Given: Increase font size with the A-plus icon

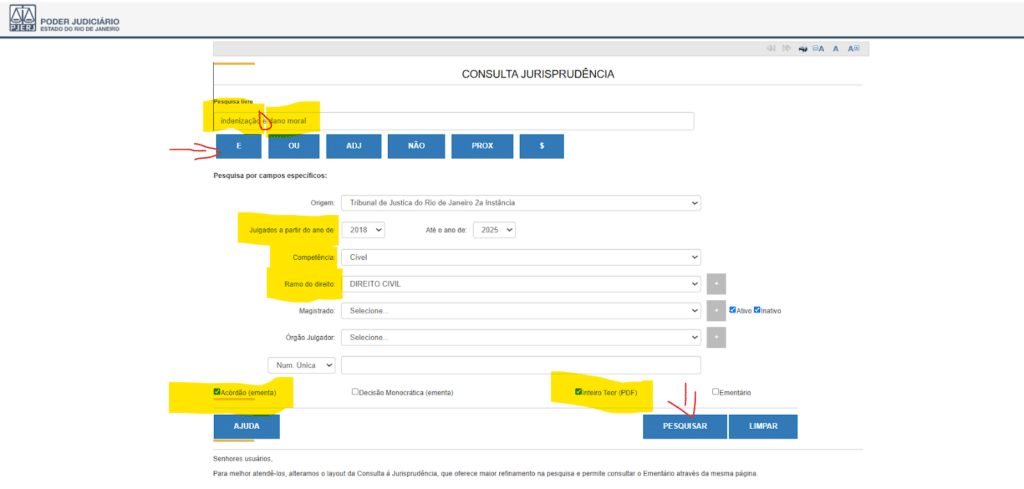Looking at the screenshot, I should 854,48.
